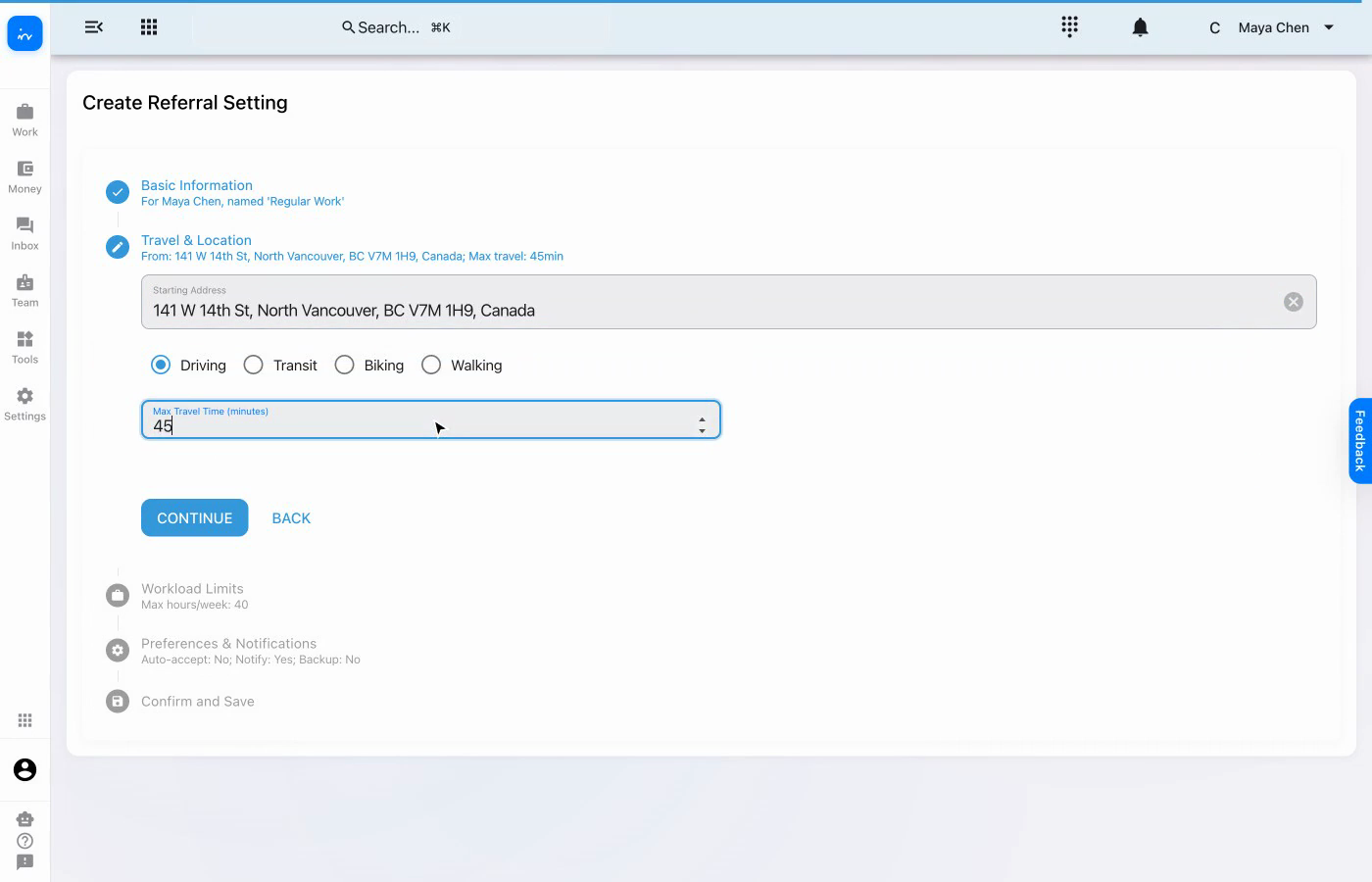The width and height of the screenshot is (1372, 882).
Task: Click the report feedback icon in sidebar
Action: pyautogui.click(x=25, y=862)
